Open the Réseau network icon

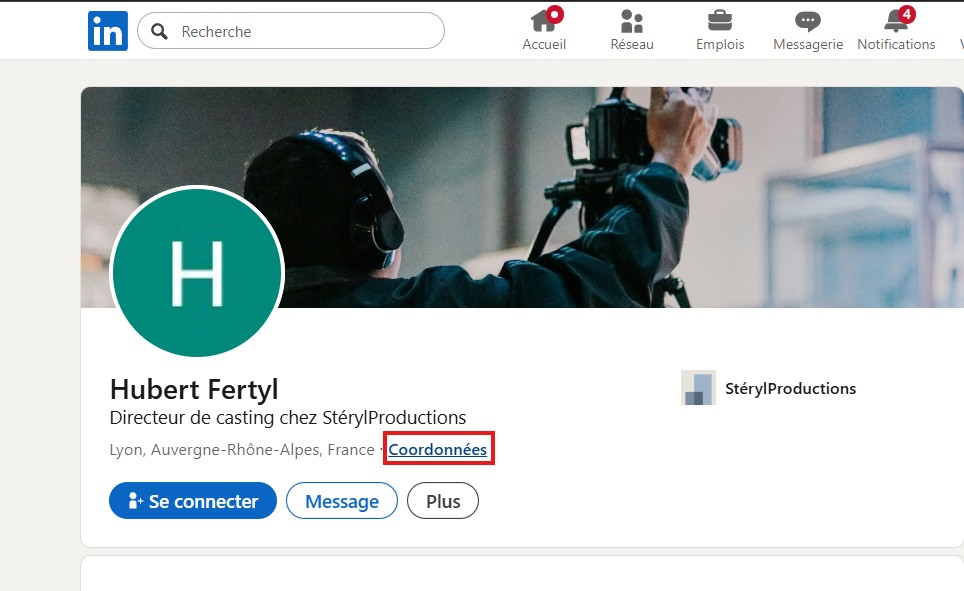[631, 21]
